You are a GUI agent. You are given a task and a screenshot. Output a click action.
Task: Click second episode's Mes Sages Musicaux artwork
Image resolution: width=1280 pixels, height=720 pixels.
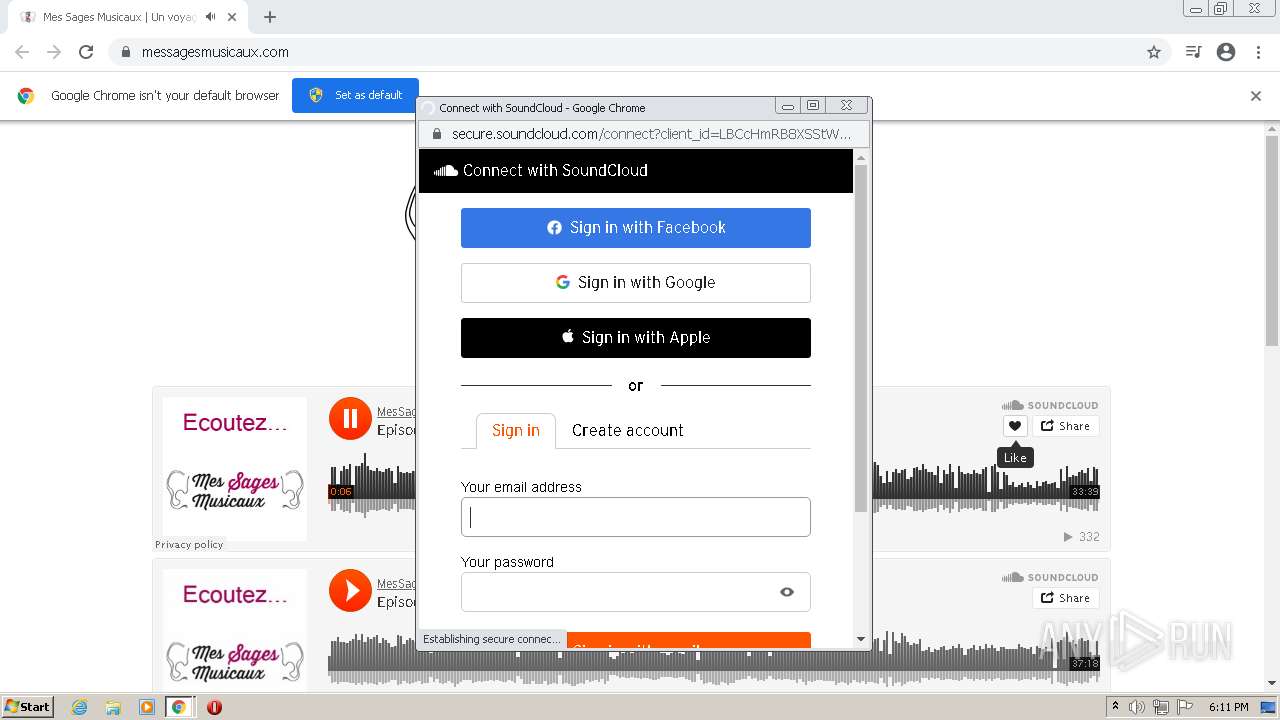click(235, 630)
